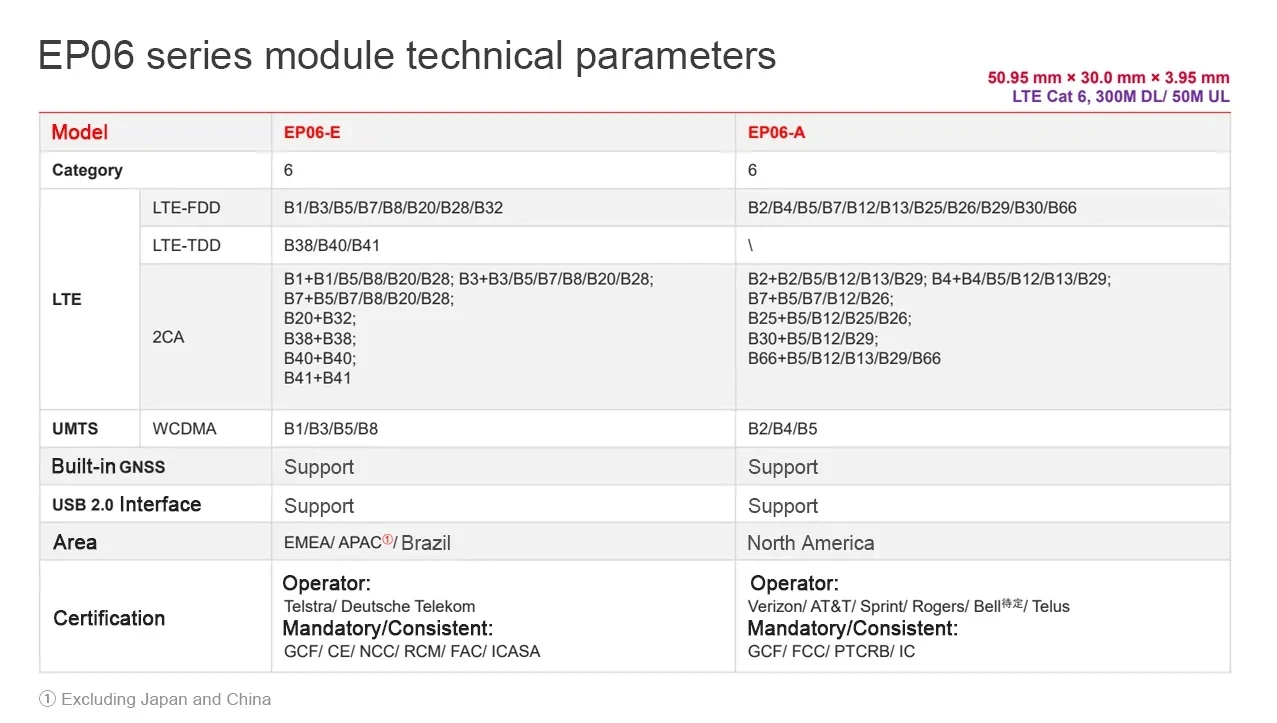Select the B38/B40/B41 LTE-TDD bands text
Image resolution: width=1277 pixels, height=723 pixels.
pyautogui.click(x=332, y=245)
